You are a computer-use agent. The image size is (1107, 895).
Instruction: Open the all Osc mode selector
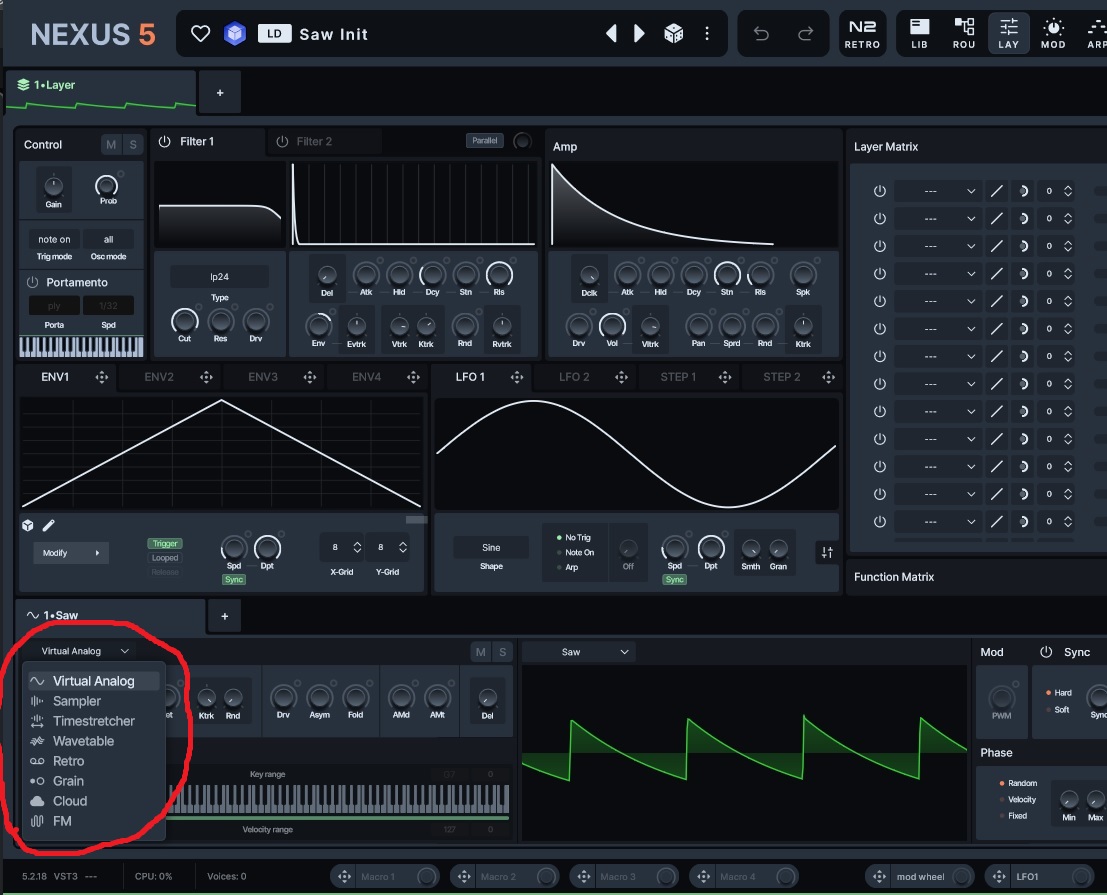[x=108, y=240]
